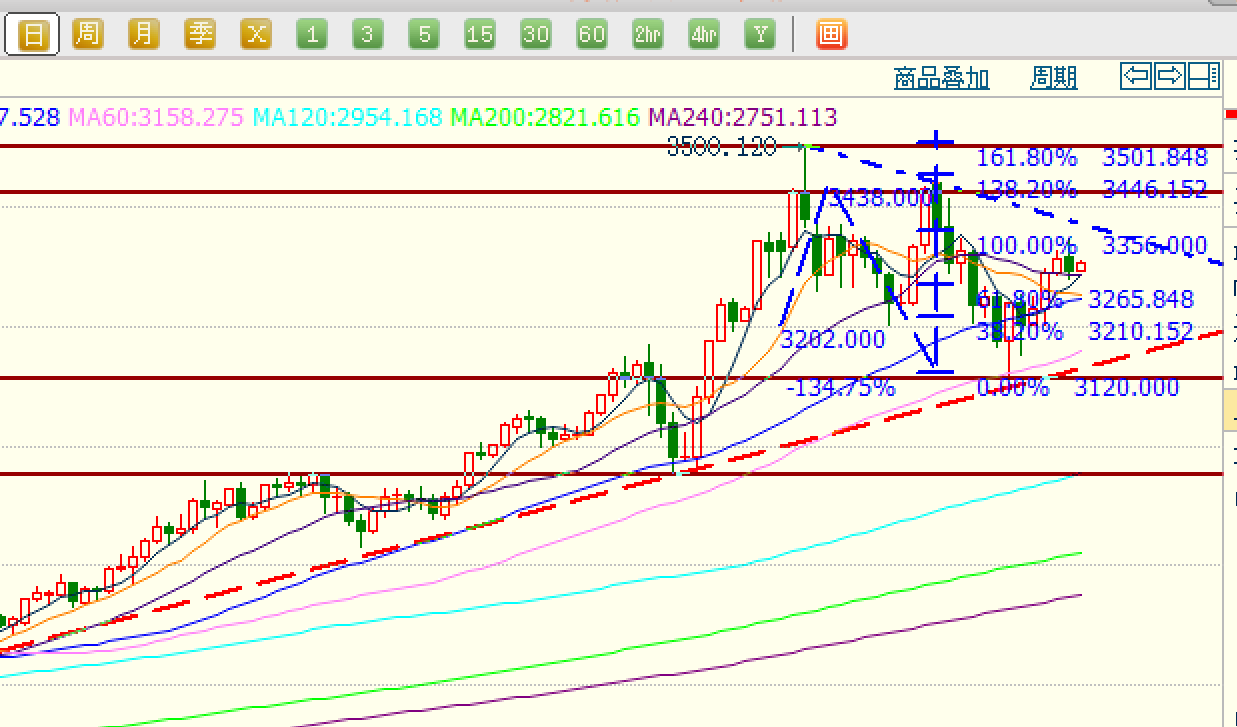Click the 3120.000 Fibonacci price value

(x=1127, y=388)
